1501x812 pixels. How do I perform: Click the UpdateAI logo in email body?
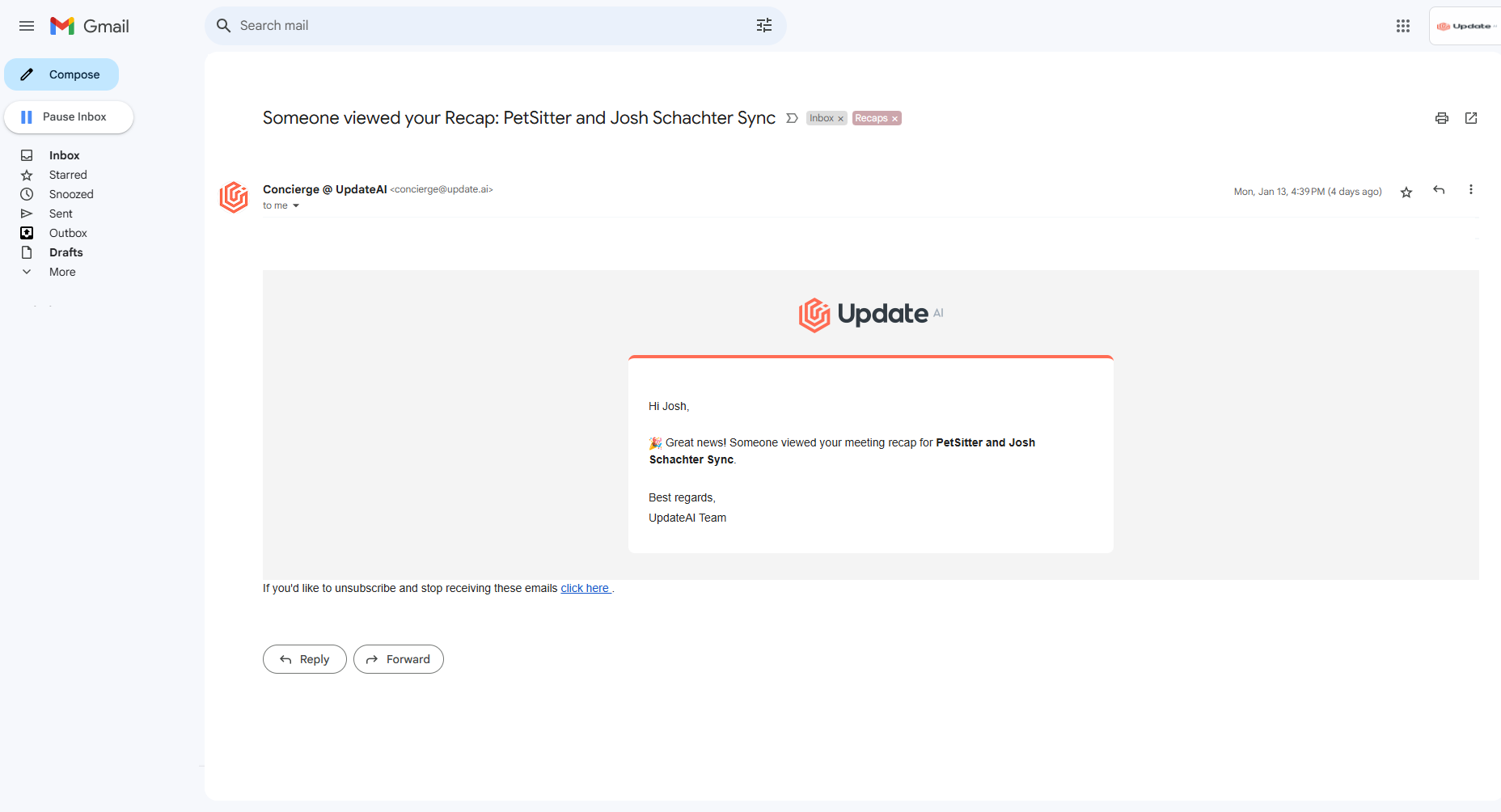click(x=871, y=315)
